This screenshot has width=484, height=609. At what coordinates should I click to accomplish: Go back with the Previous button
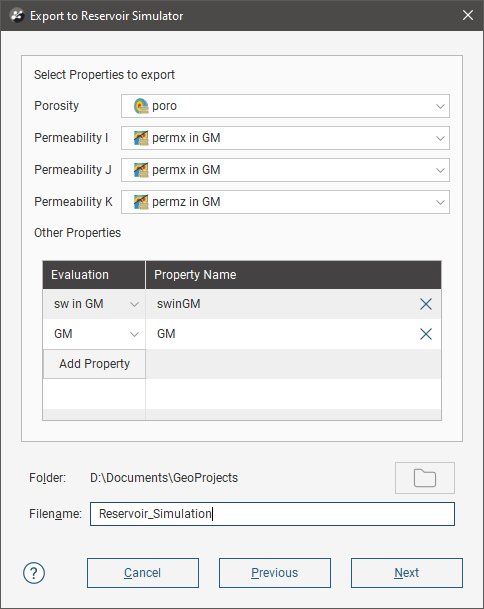(x=275, y=573)
